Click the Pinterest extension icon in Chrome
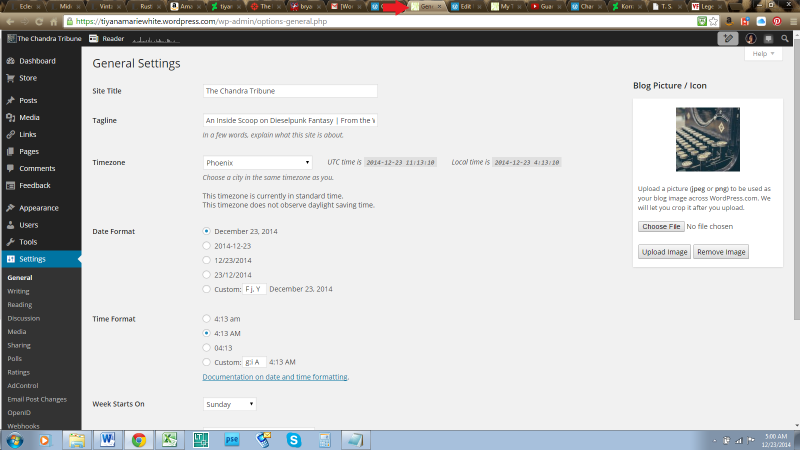 tap(776, 20)
